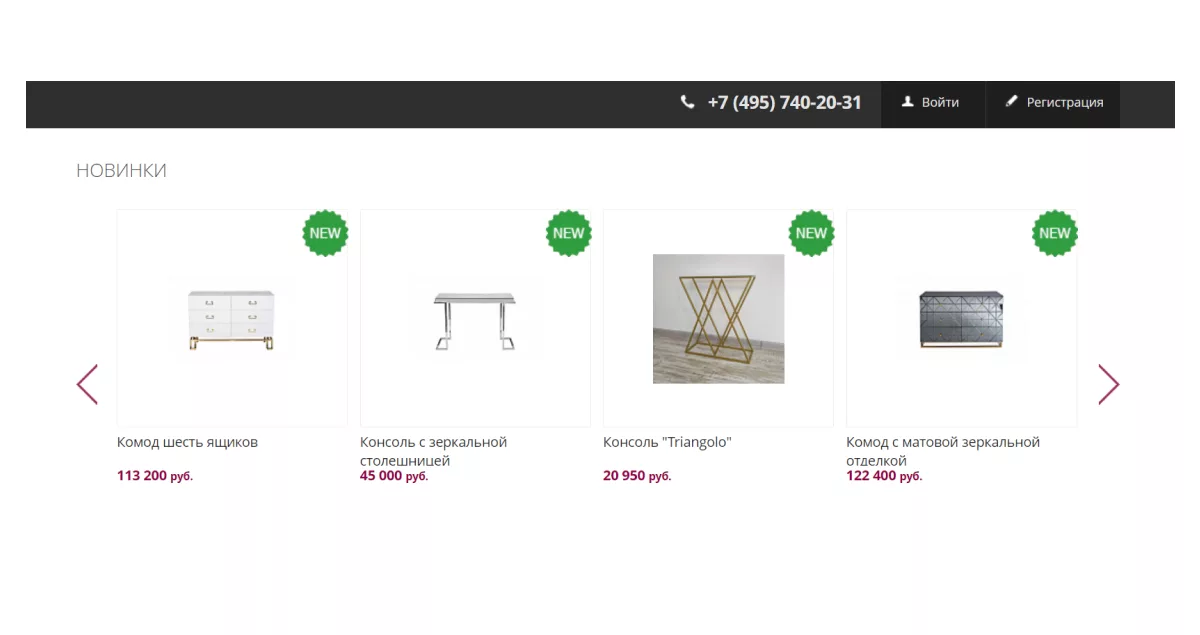The width and height of the screenshot is (1200, 635).
Task: Select the white six-drawer dresser image
Action: pos(231,319)
